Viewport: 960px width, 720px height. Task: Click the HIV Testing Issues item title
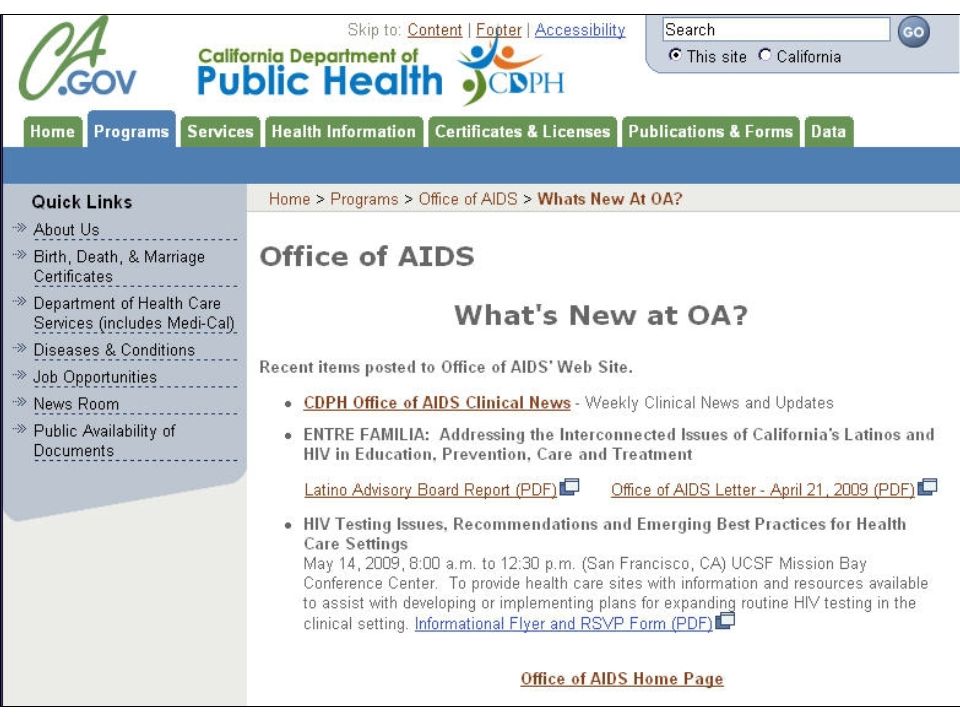(x=605, y=533)
